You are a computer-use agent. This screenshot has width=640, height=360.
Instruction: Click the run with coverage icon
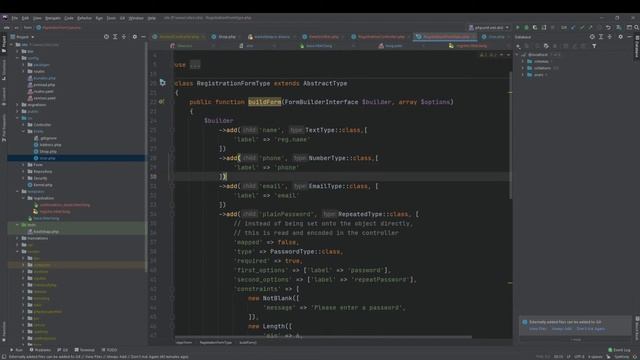pos(535,27)
